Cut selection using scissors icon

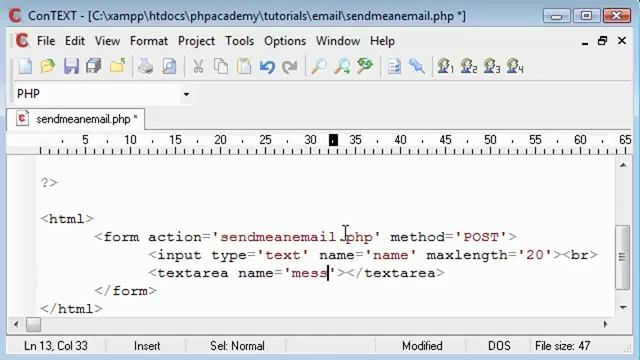point(198,66)
